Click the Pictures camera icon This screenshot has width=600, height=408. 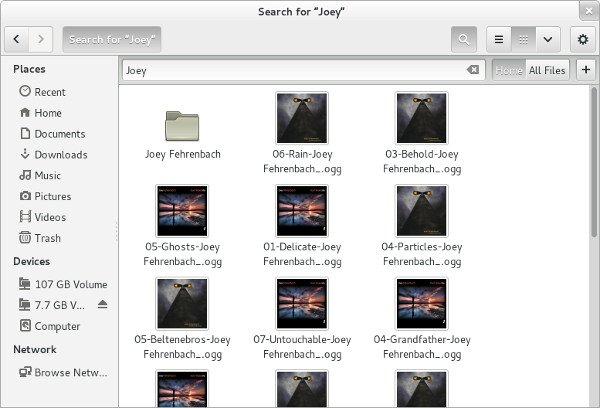point(25,196)
